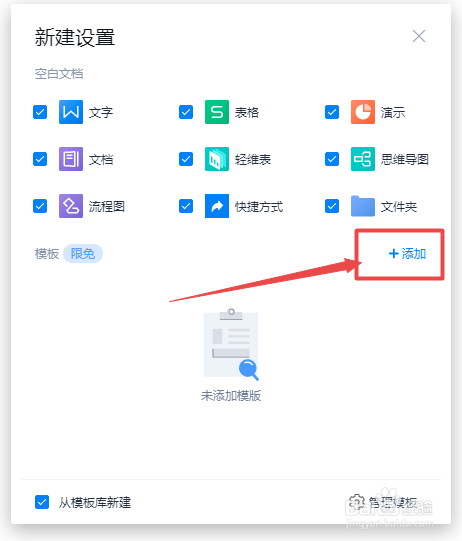Uncheck the 文件夹 checkbox
The image size is (462, 541).
coord(332,206)
